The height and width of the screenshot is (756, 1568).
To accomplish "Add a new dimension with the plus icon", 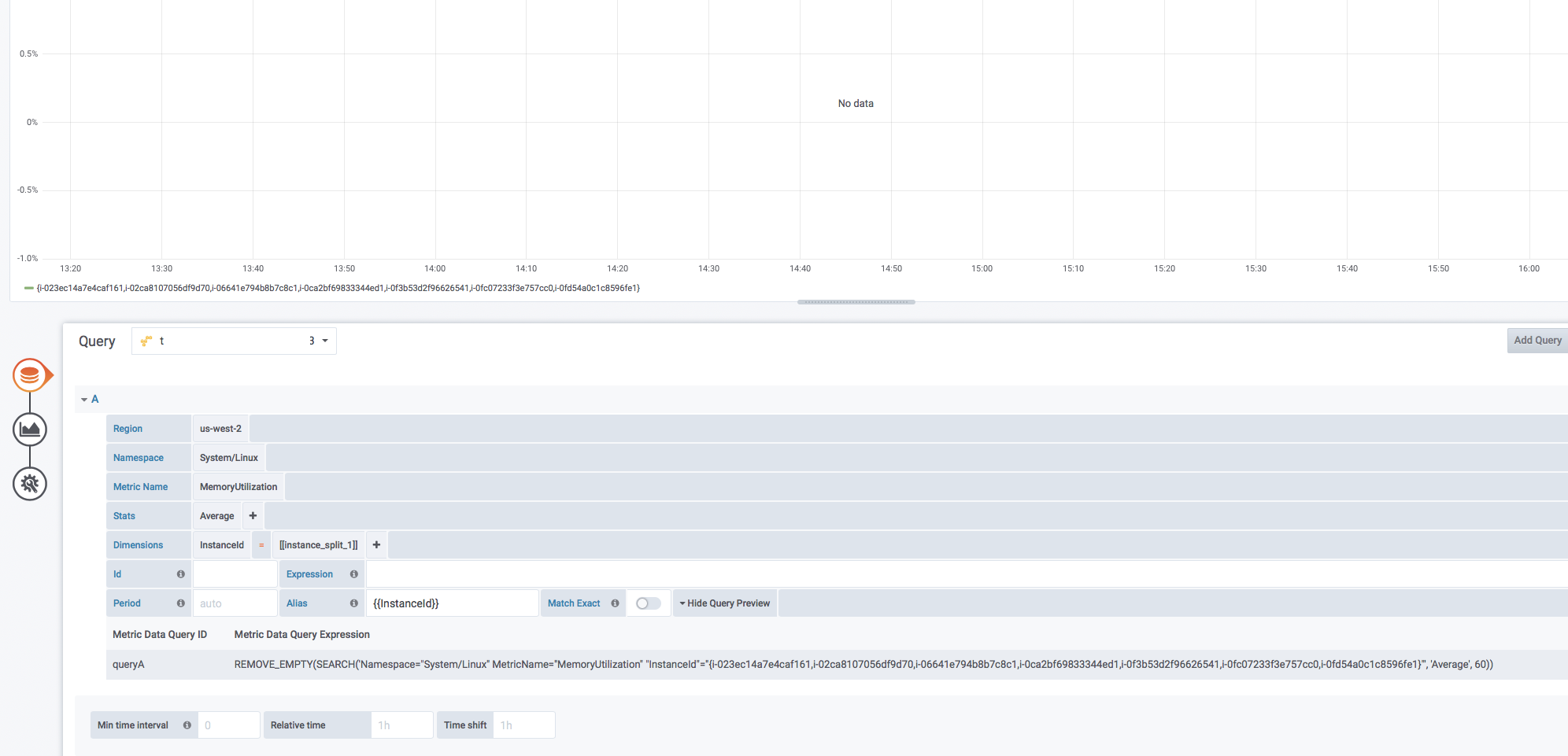I will (376, 544).
